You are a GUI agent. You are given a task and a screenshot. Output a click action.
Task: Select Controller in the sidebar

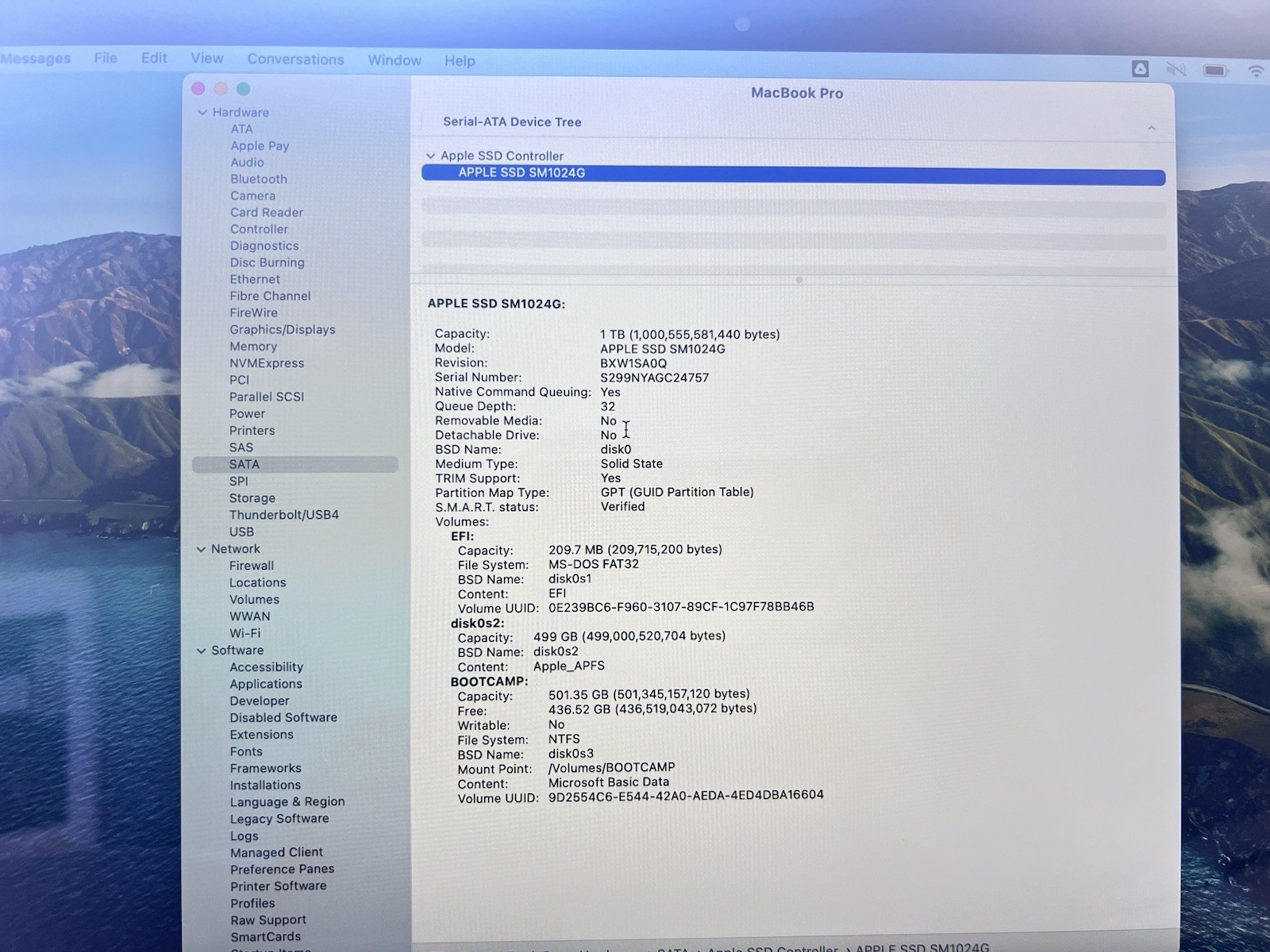pyautogui.click(x=259, y=229)
